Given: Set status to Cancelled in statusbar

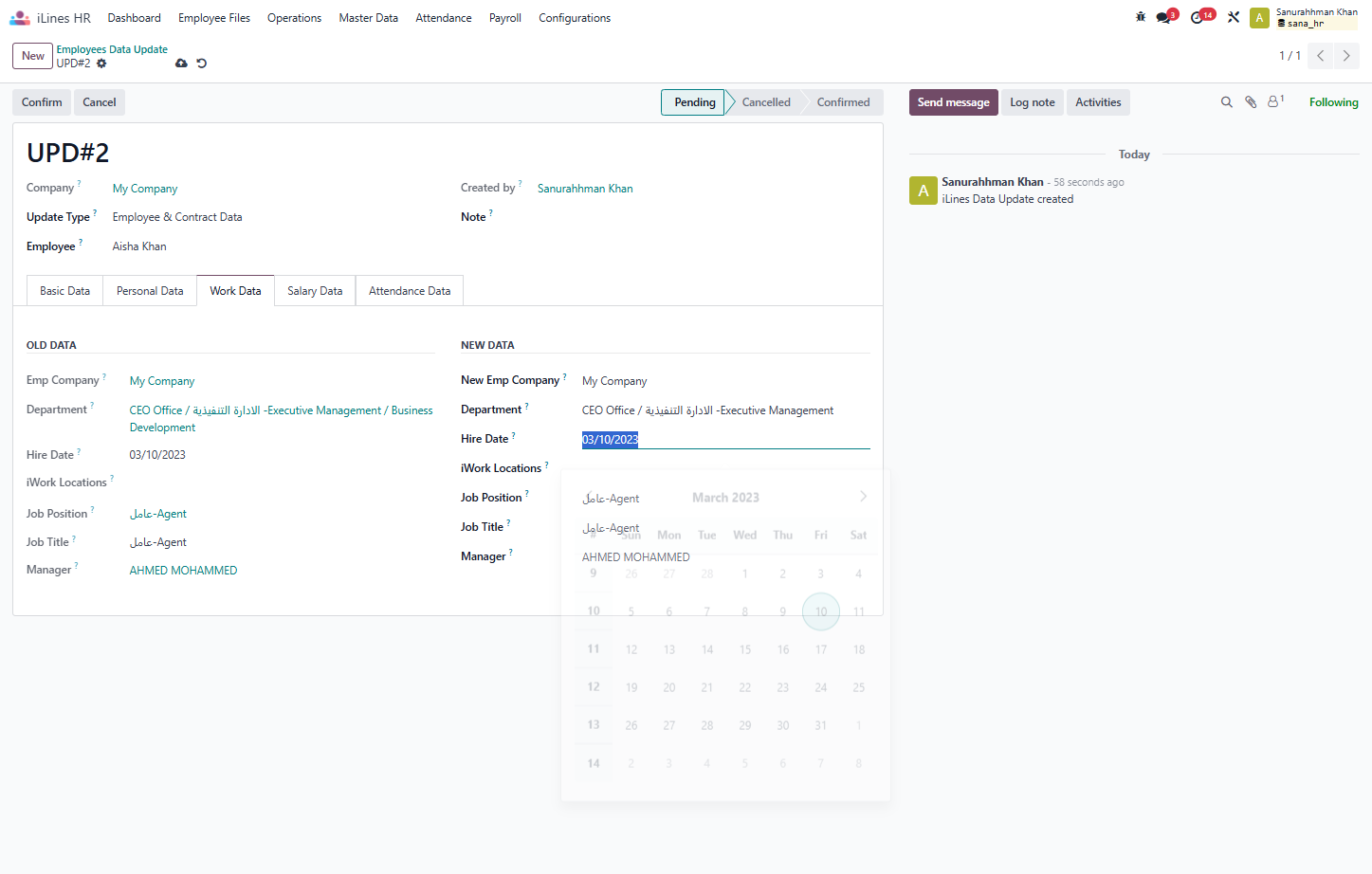Looking at the screenshot, I should click(766, 102).
